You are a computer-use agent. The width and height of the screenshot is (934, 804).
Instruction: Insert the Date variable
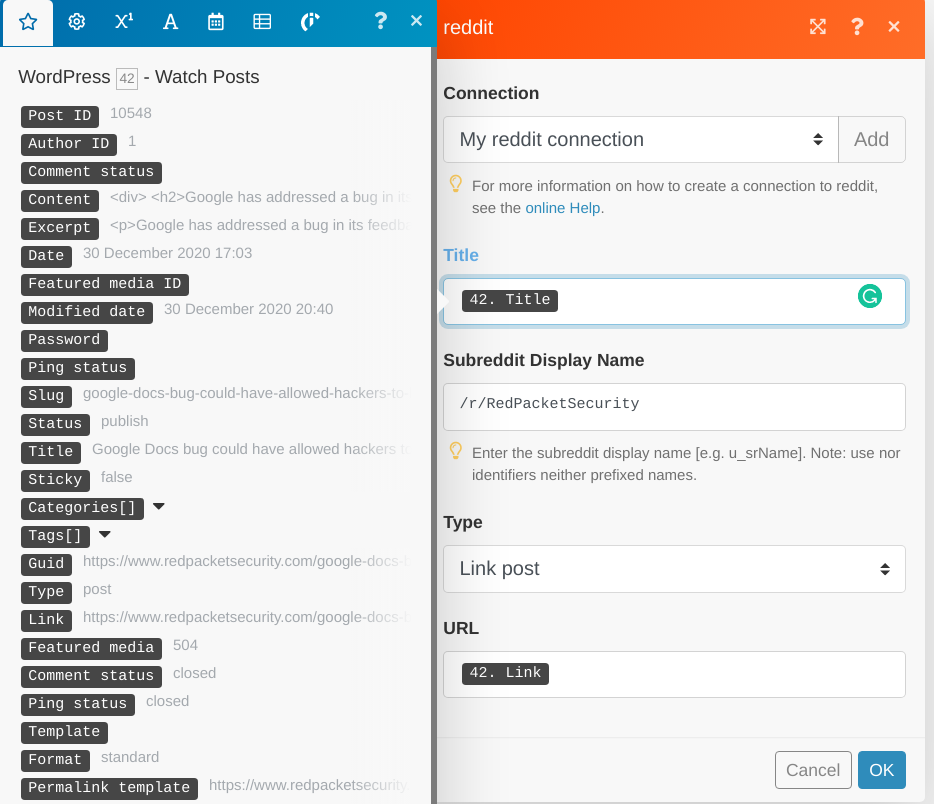tap(46, 256)
